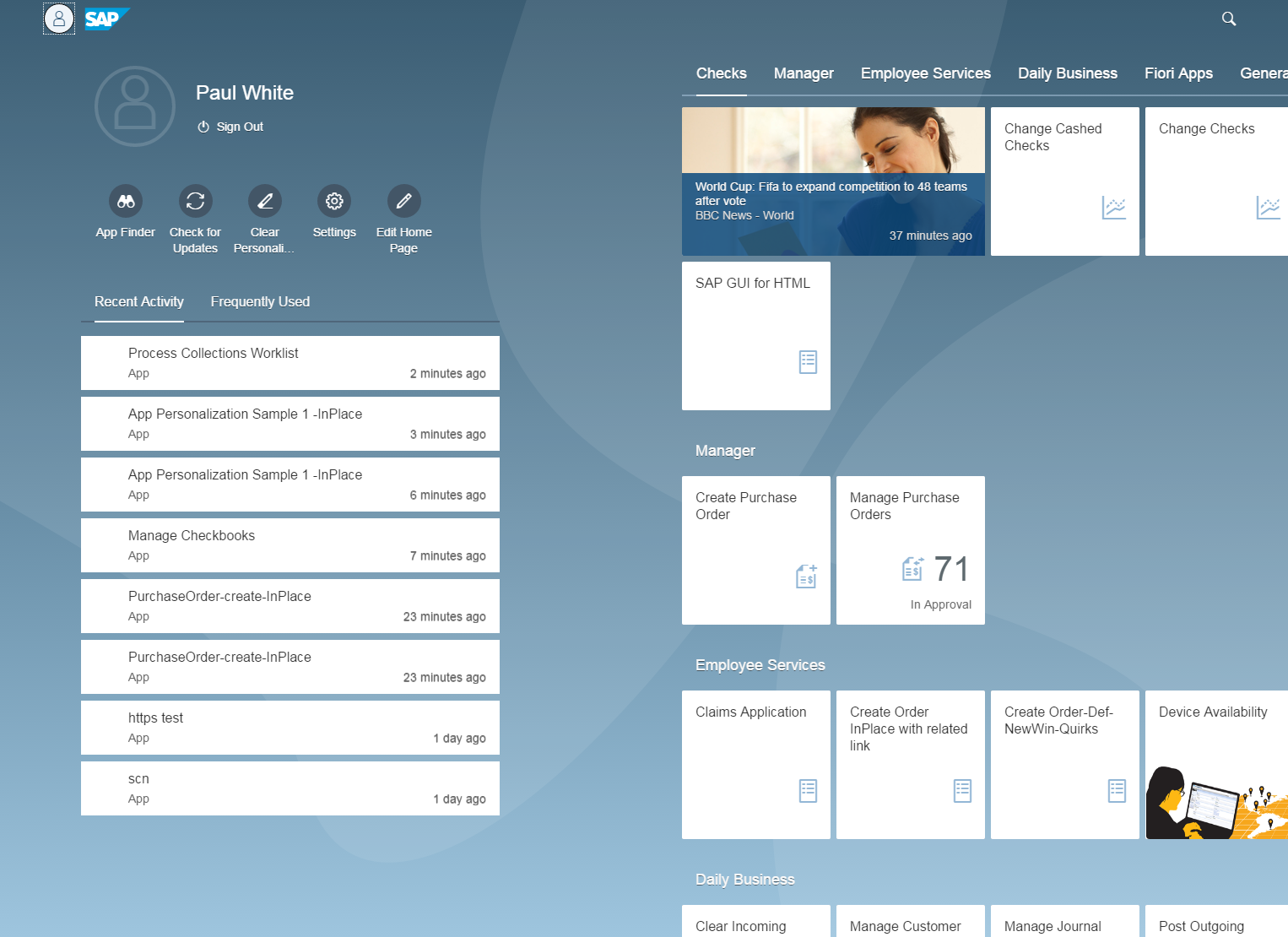The height and width of the screenshot is (937, 1288).
Task: Switch to the Frequently Used tab
Action: click(x=260, y=301)
